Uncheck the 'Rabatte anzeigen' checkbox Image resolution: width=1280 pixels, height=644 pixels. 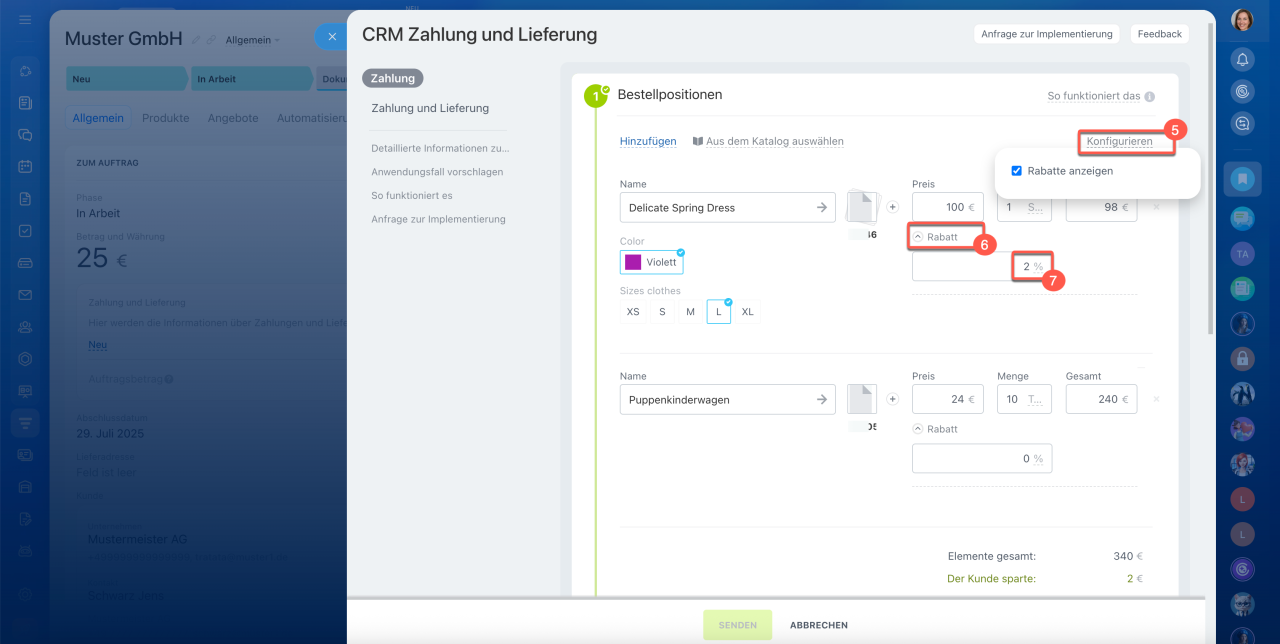1017,171
